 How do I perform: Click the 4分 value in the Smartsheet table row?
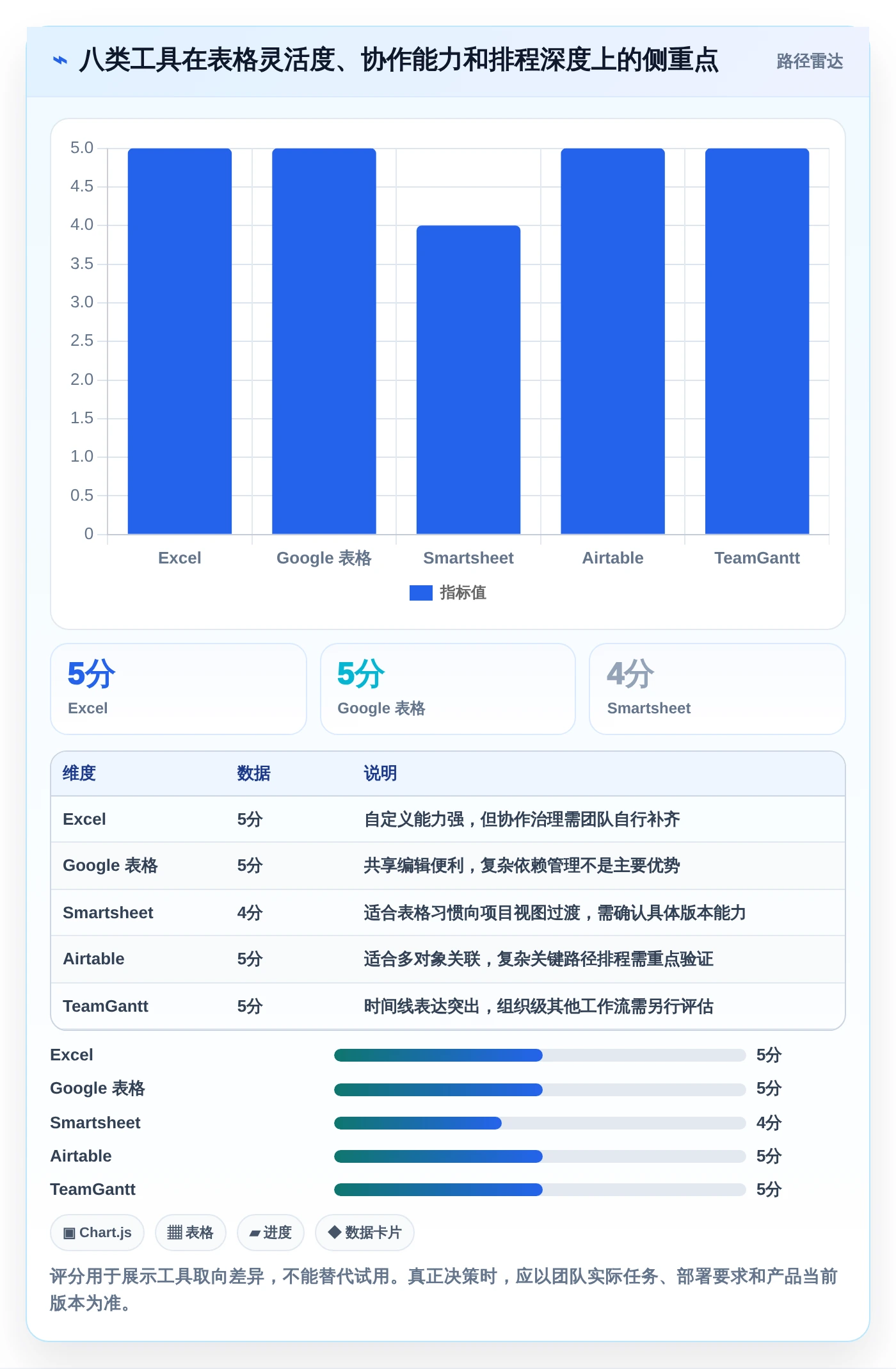[x=250, y=912]
